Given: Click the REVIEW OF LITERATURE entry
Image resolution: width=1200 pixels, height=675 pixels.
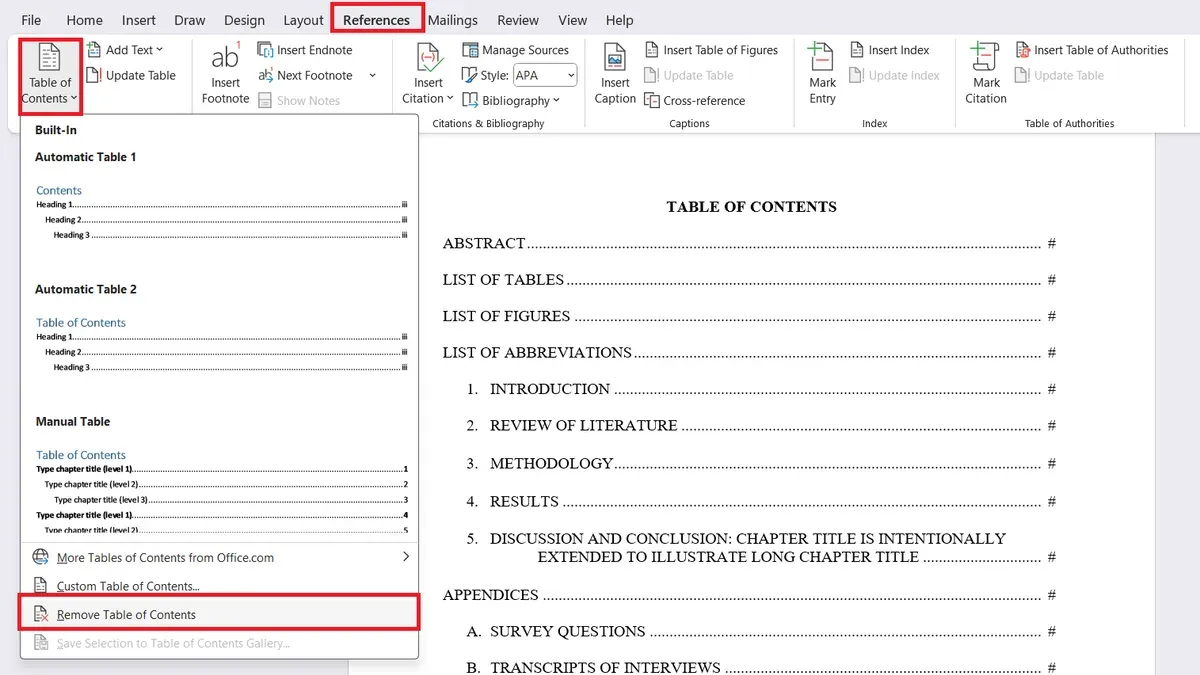Looking at the screenshot, I should (583, 425).
